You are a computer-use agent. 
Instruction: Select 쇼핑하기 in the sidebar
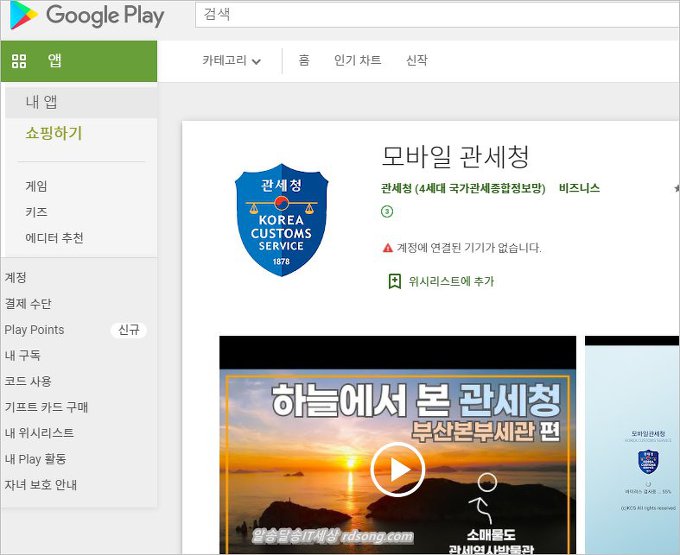click(54, 133)
